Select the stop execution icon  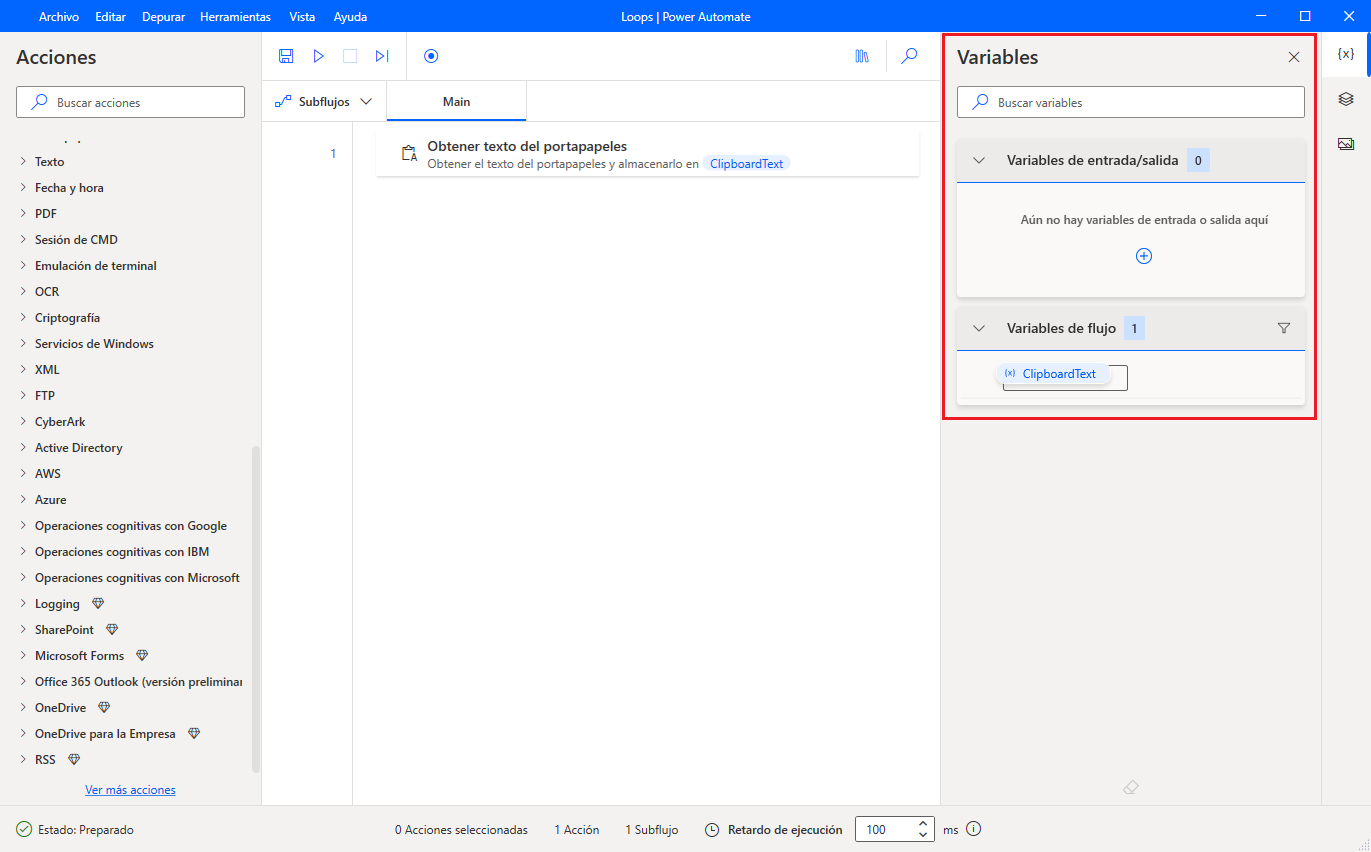350,56
